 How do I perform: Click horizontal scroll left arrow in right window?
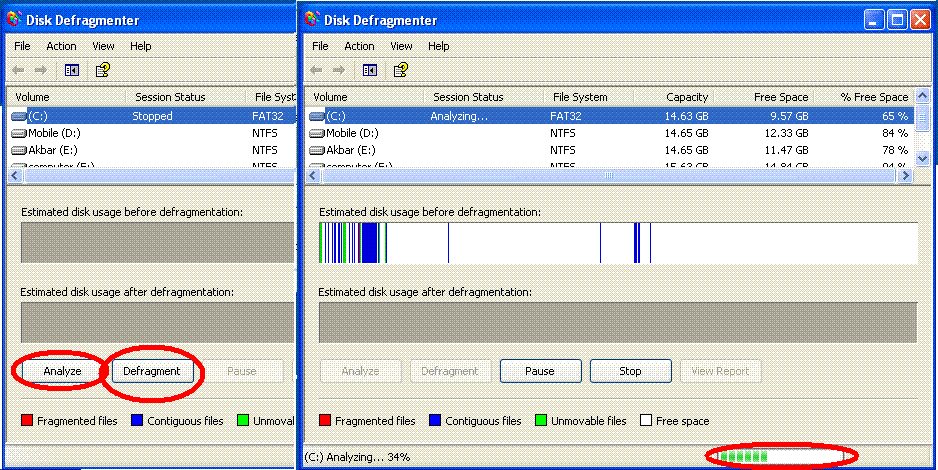(x=312, y=176)
